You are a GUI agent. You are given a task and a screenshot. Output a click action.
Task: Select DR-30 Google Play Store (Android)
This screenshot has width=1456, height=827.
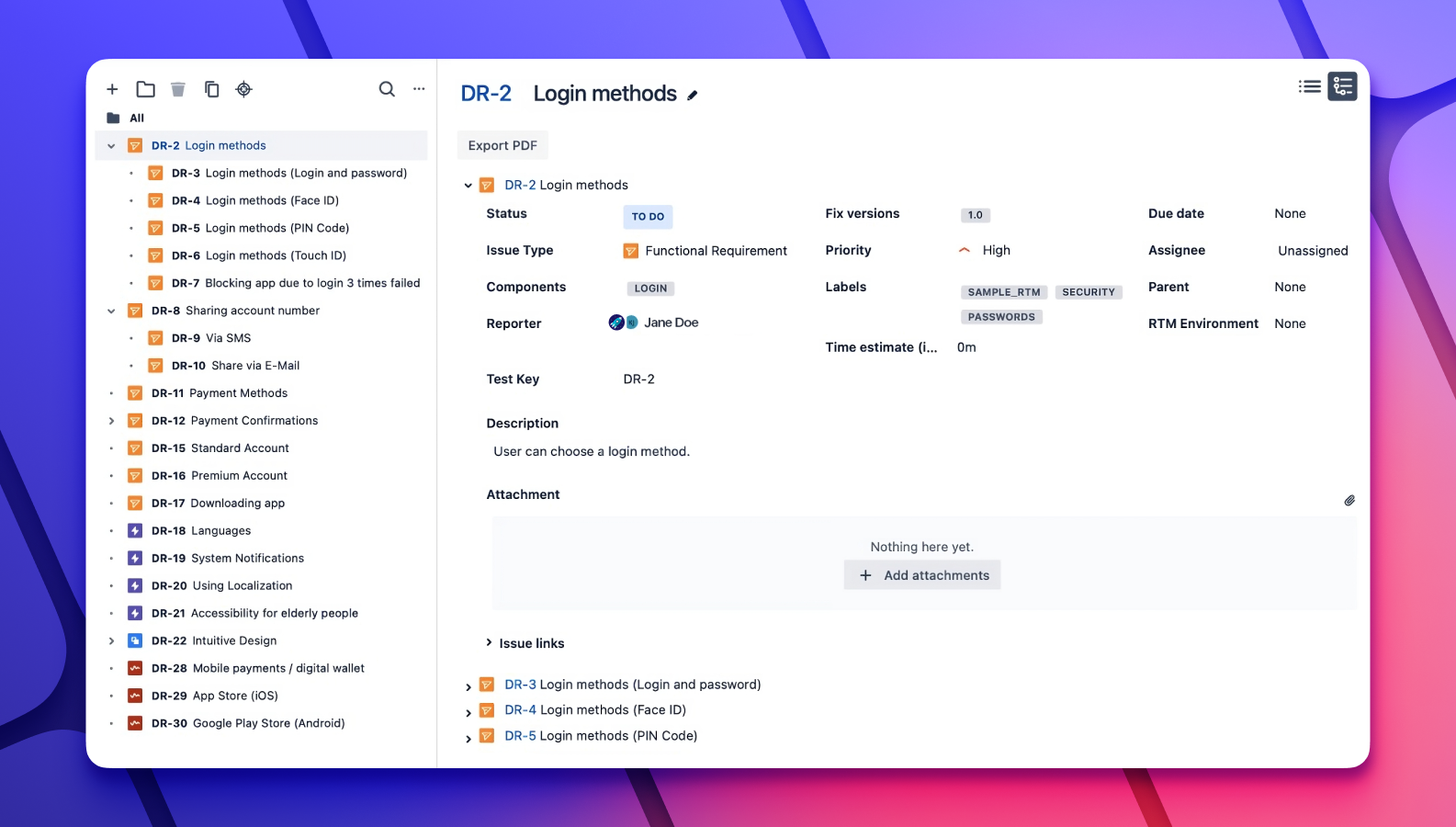click(248, 723)
